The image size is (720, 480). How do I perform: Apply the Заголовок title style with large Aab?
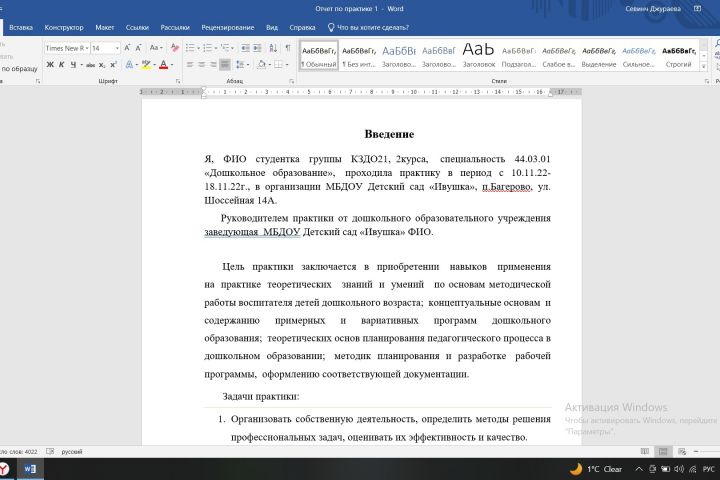point(478,56)
